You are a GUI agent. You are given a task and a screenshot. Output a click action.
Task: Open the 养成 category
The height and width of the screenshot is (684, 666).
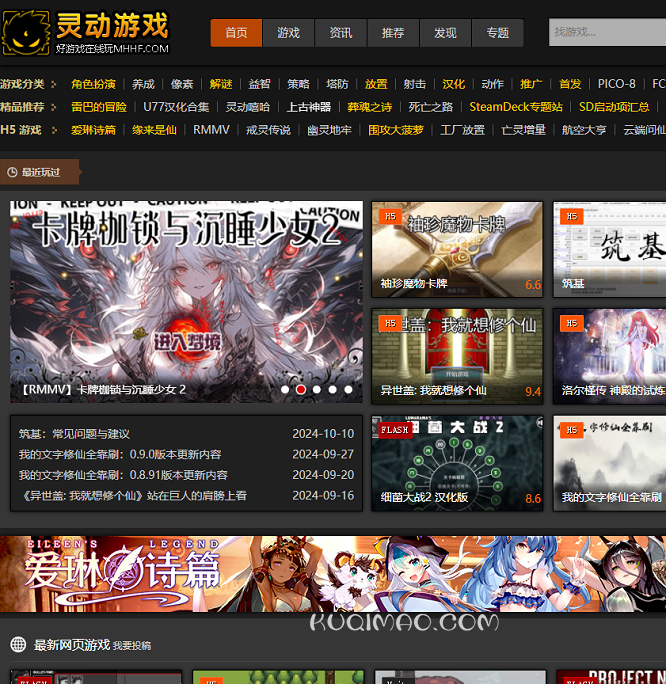pyautogui.click(x=143, y=84)
